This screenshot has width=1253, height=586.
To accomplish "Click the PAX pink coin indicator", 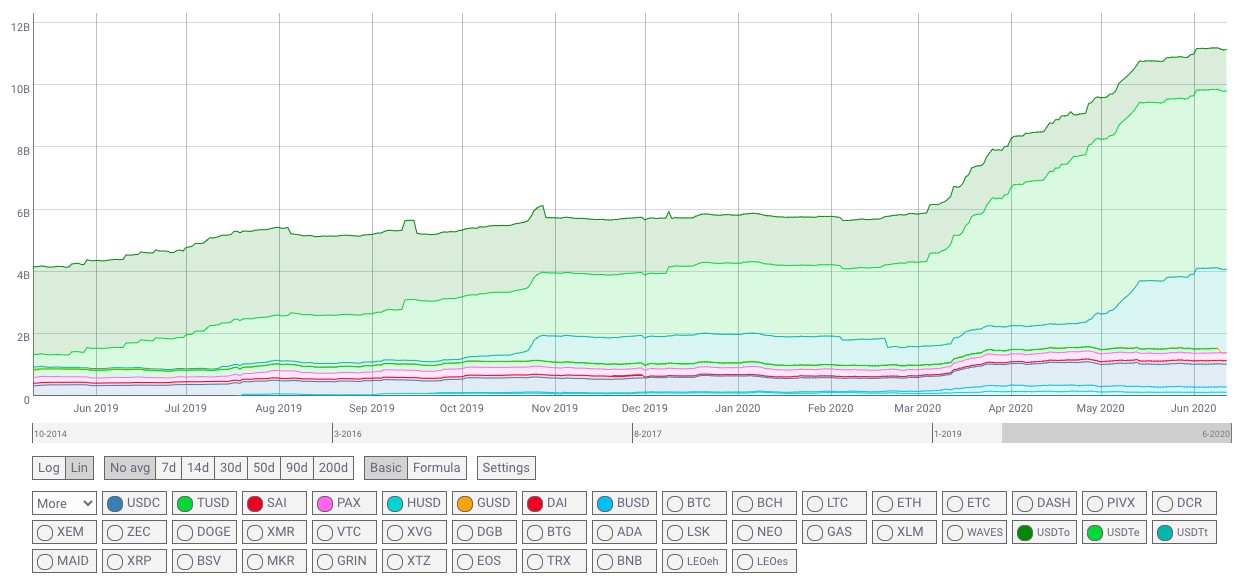I will 325,503.
